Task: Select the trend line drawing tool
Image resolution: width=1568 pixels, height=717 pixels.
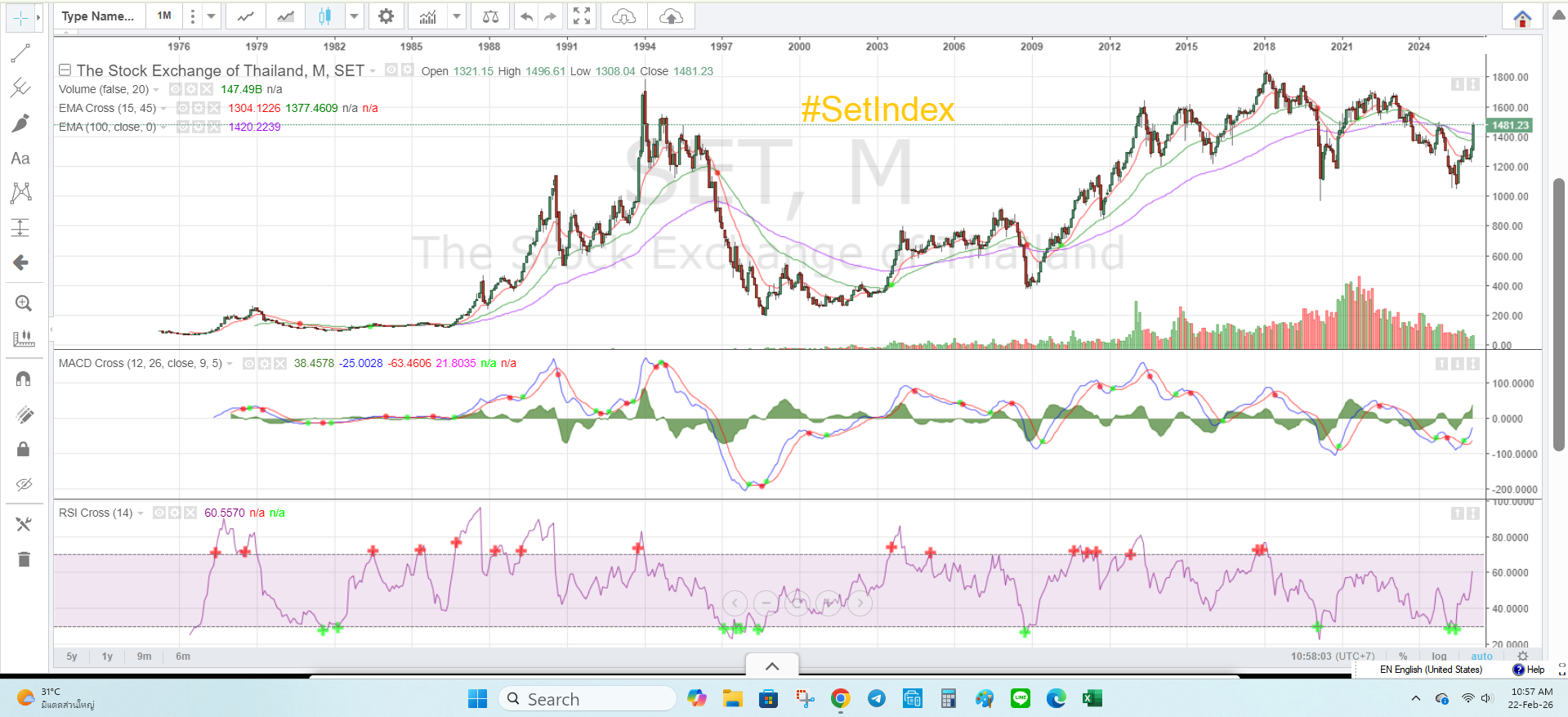Action: [20, 54]
